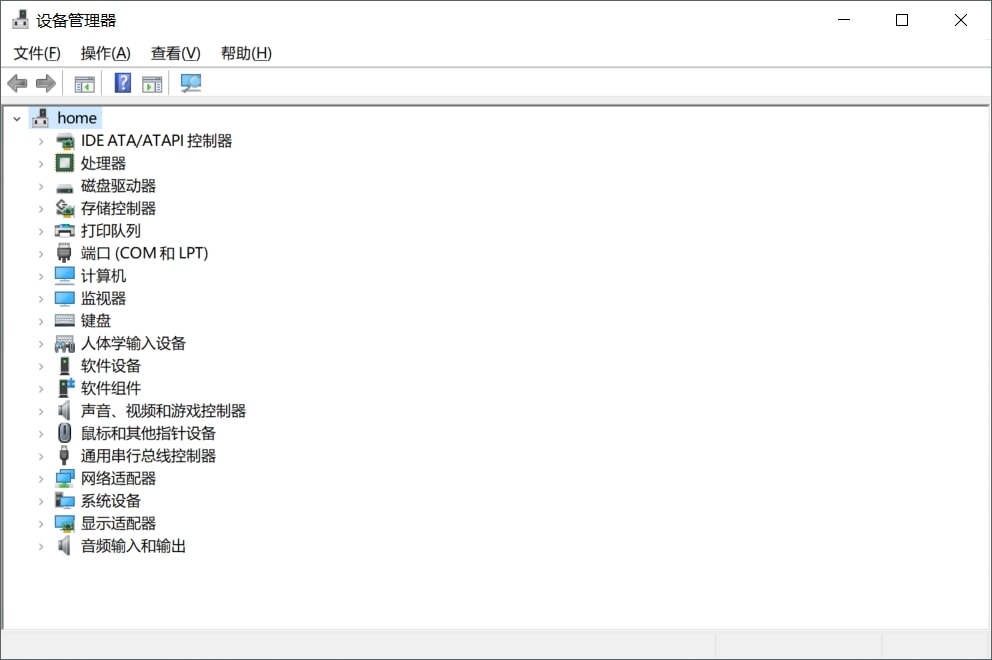Click the show/hide console tree icon

[x=84, y=83]
